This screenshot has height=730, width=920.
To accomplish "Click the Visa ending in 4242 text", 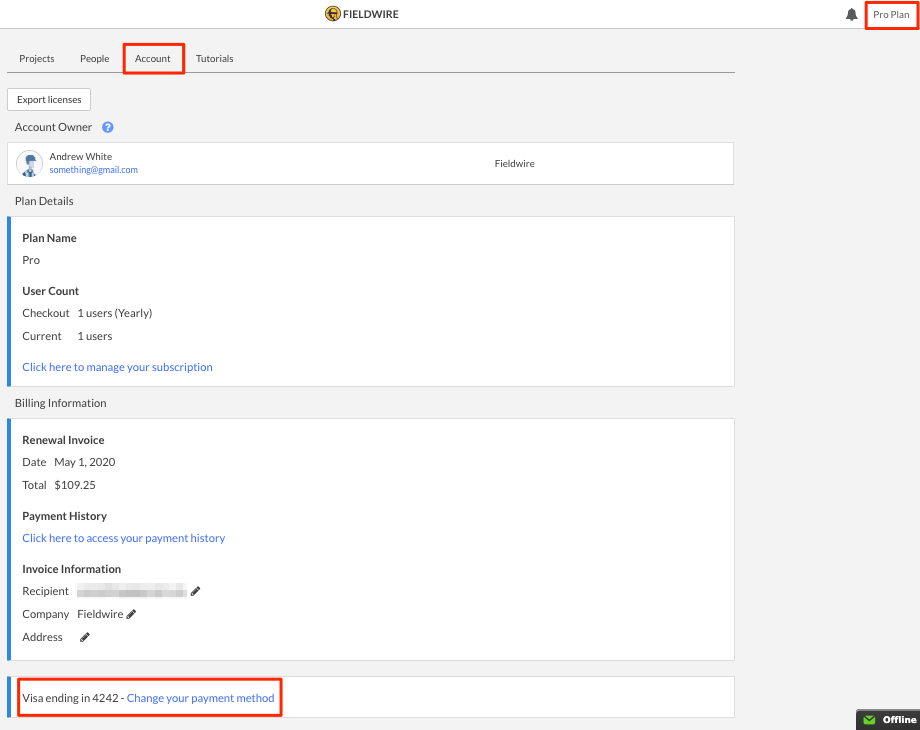I will coord(70,698).
